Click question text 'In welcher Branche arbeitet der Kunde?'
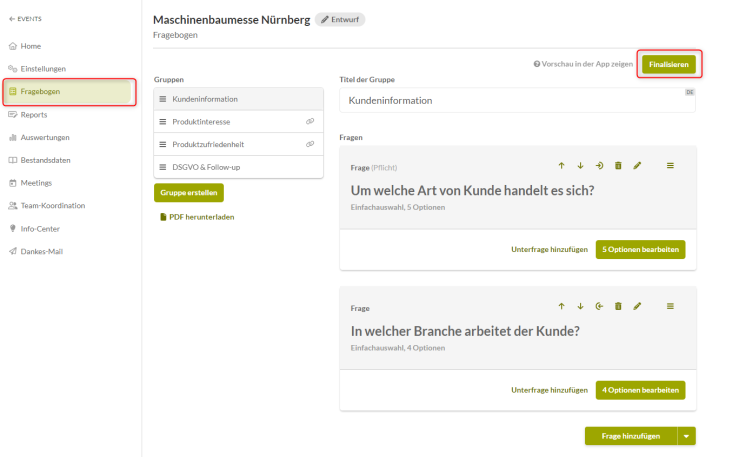 pyautogui.click(x=465, y=331)
